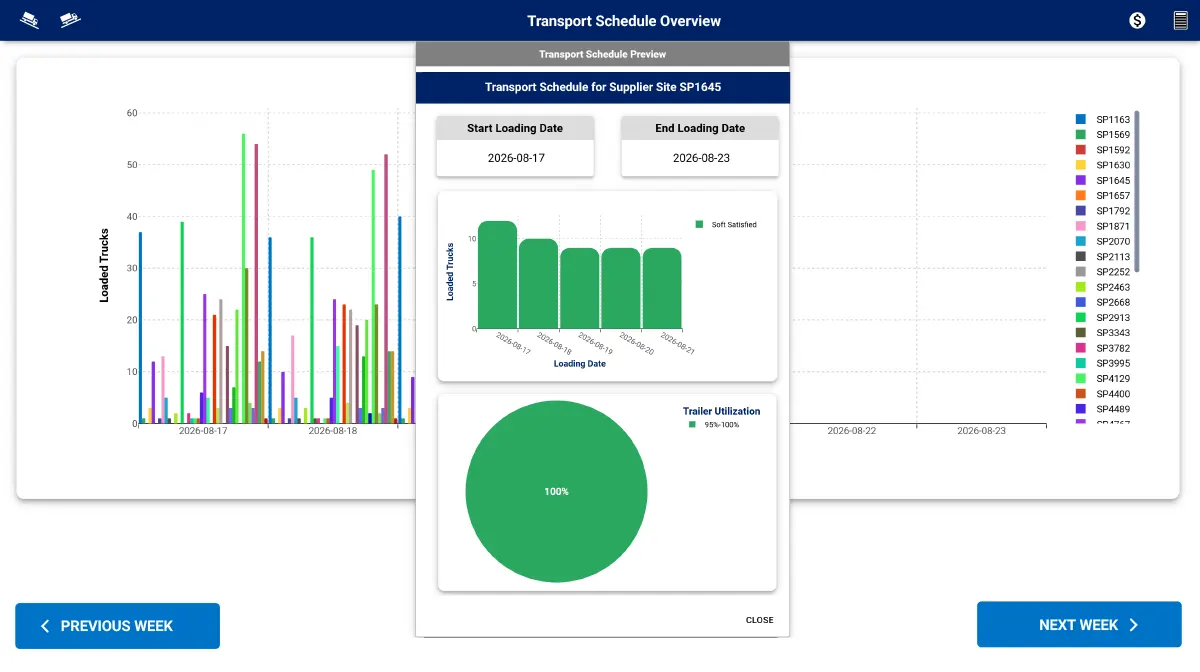1200x672 pixels.
Task: Click the End Loading Date value 2026-08-23
Action: pyautogui.click(x=700, y=158)
